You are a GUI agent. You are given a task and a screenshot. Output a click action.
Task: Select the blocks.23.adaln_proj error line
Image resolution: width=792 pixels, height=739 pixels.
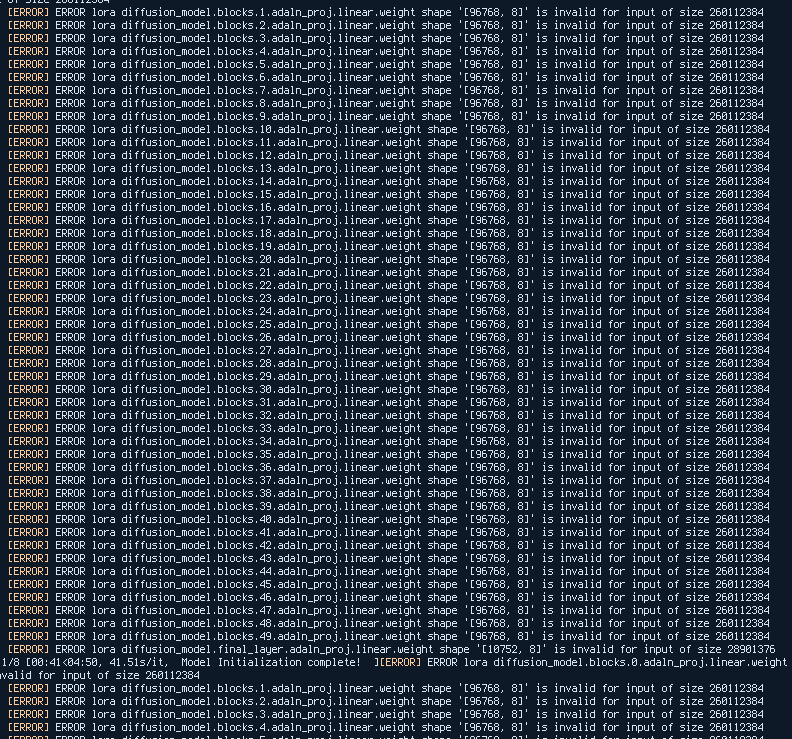click(388, 299)
